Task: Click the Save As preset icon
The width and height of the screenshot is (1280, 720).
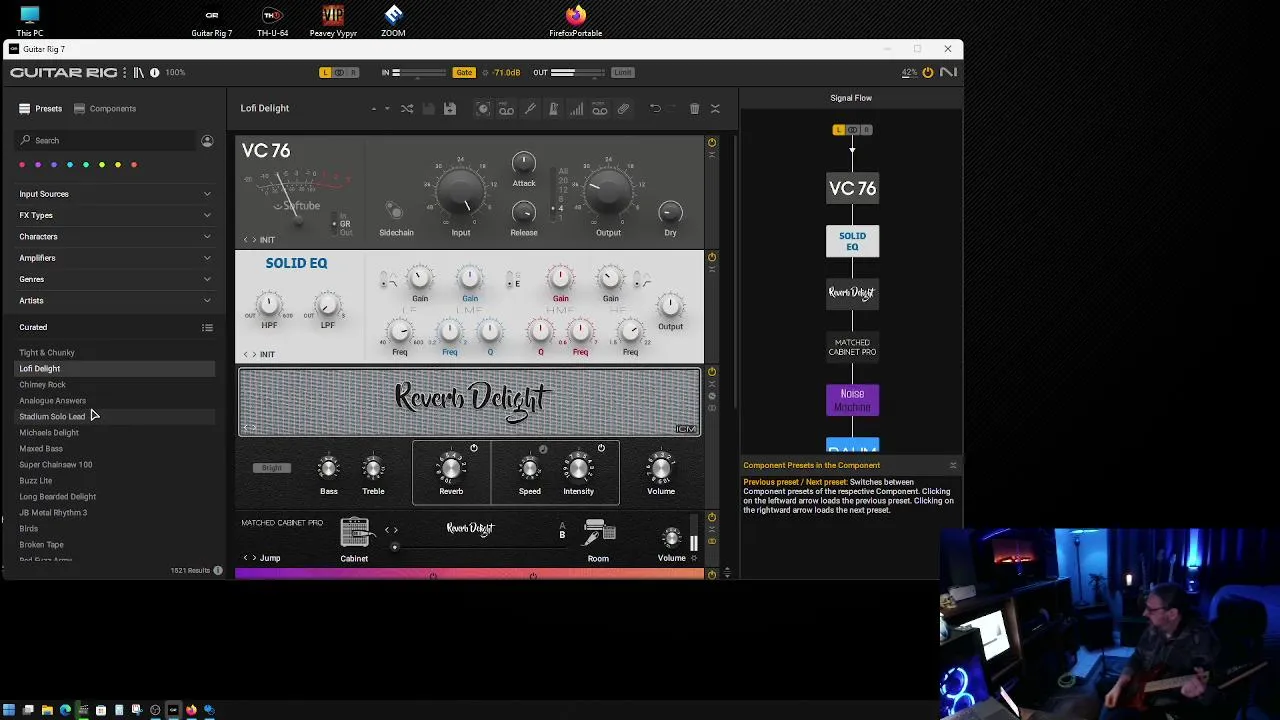Action: coord(450,109)
